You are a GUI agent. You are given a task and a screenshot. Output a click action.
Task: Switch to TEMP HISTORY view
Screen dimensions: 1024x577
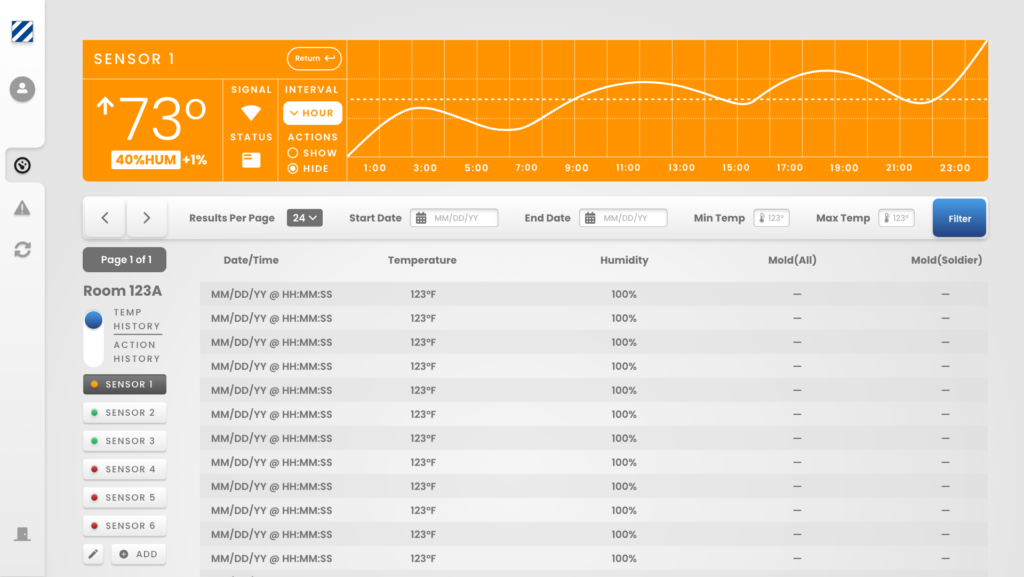pos(136,319)
